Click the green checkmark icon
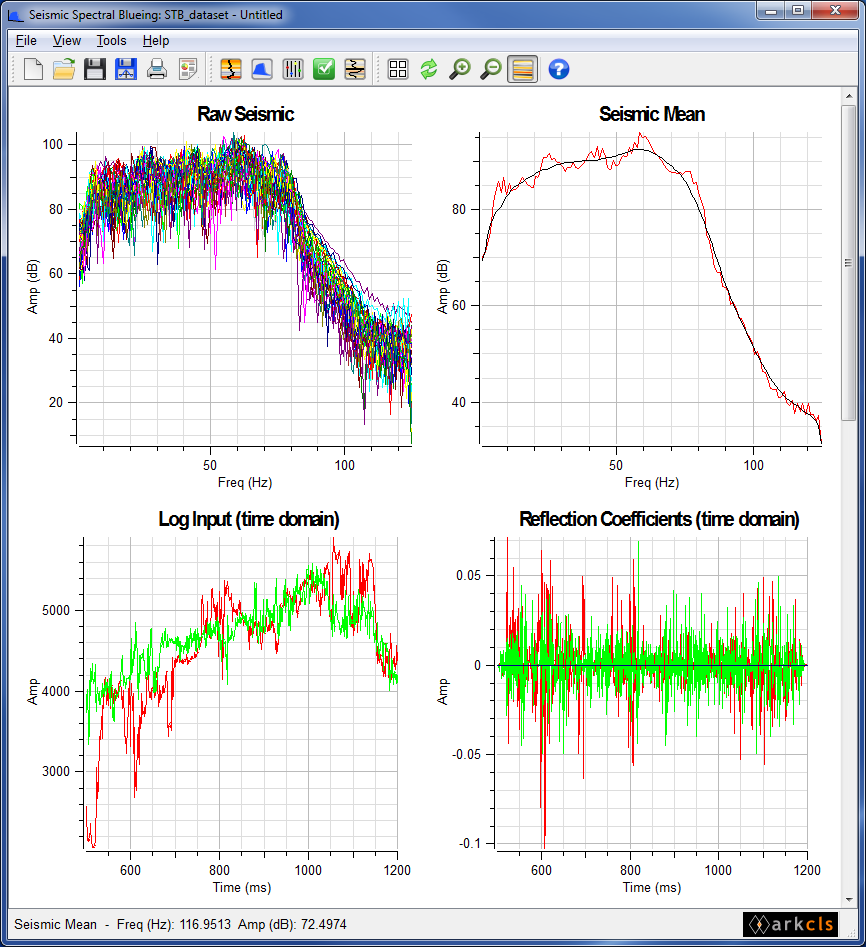Image resolution: width=866 pixels, height=947 pixels. [x=324, y=69]
